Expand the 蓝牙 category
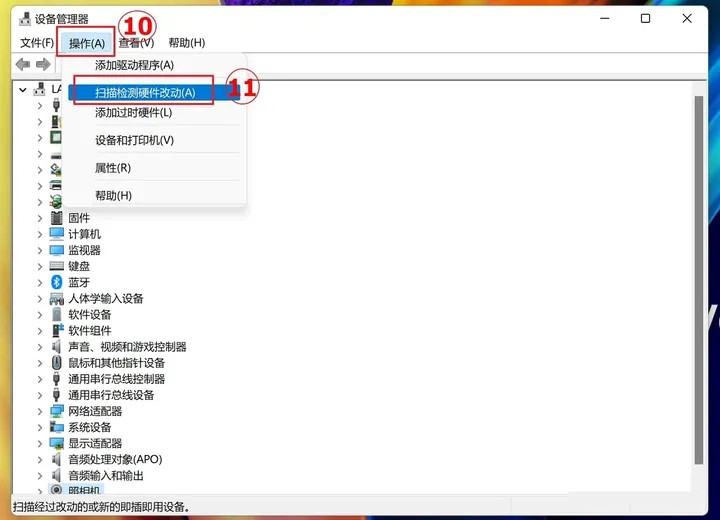720x520 pixels. (x=40, y=283)
